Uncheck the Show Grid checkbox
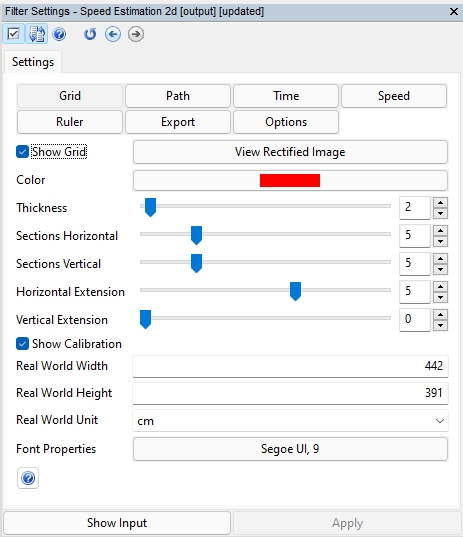 coord(22,151)
